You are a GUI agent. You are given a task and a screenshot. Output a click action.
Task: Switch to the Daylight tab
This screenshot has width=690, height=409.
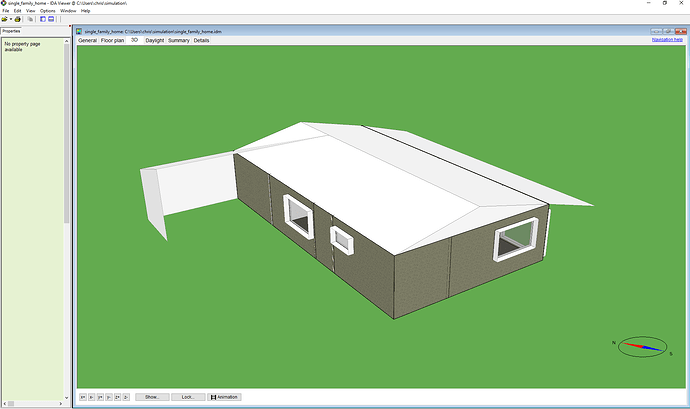click(154, 40)
